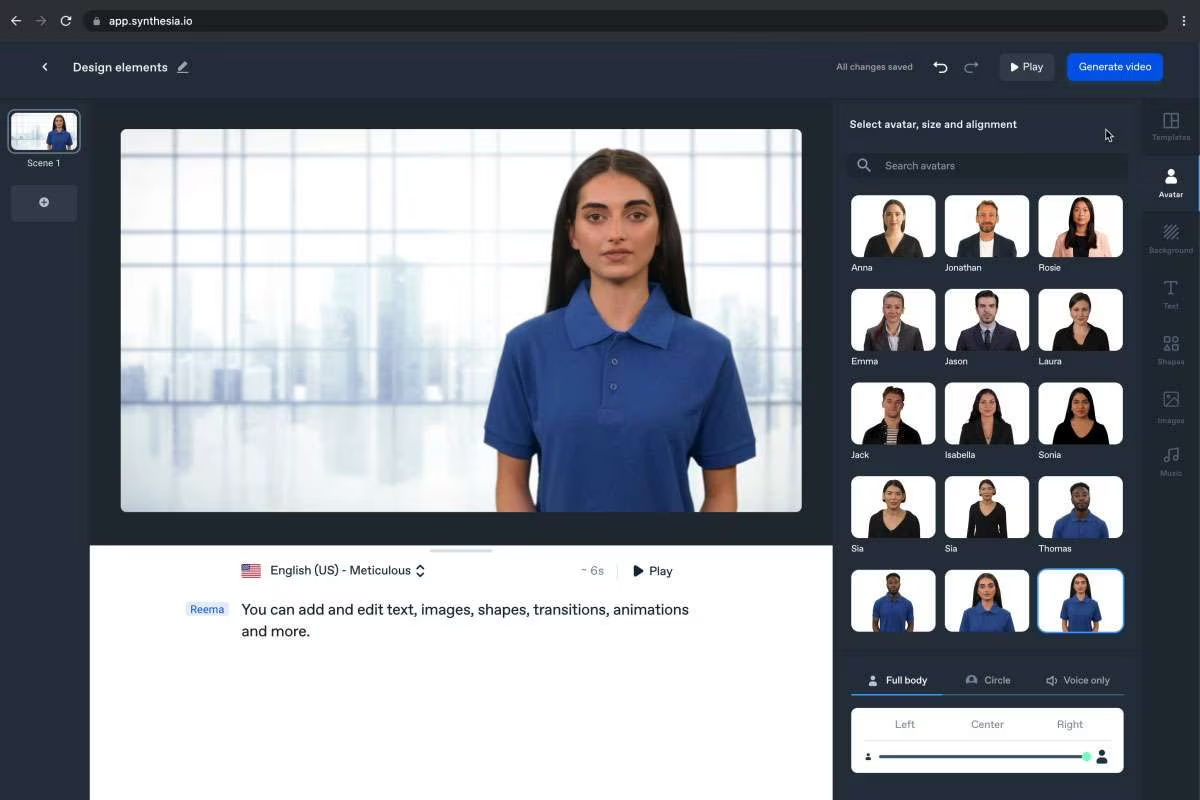The height and width of the screenshot is (800, 1200).
Task: Align the avatar Left
Action: pos(905,724)
